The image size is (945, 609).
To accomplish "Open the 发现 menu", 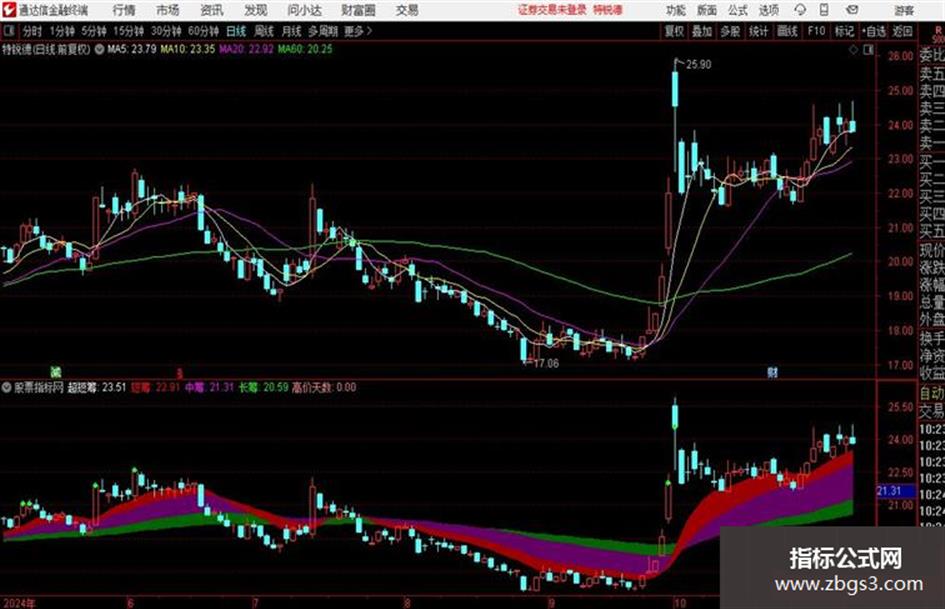I will pos(256,10).
